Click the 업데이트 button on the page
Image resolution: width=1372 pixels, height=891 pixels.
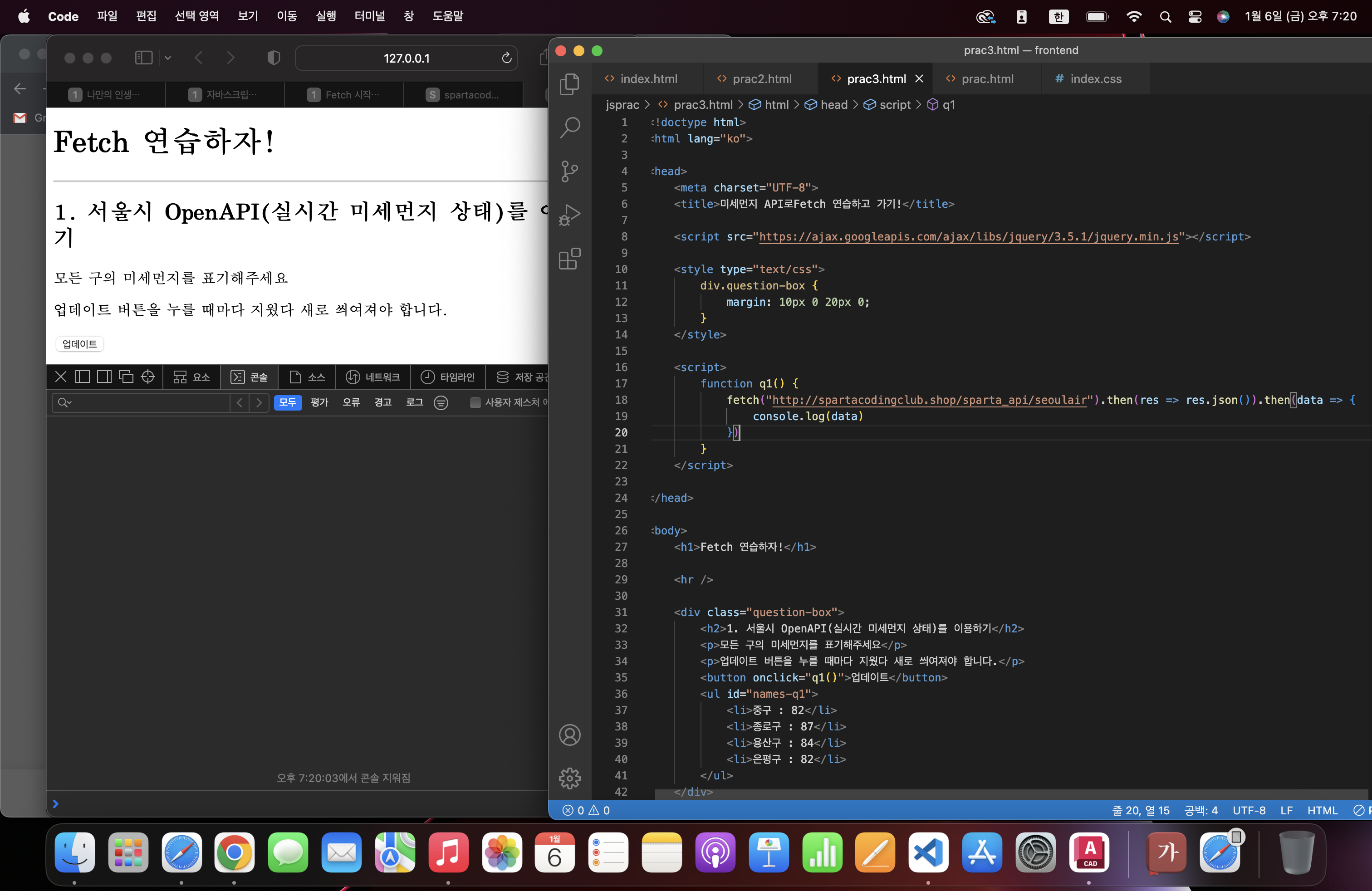(79, 344)
